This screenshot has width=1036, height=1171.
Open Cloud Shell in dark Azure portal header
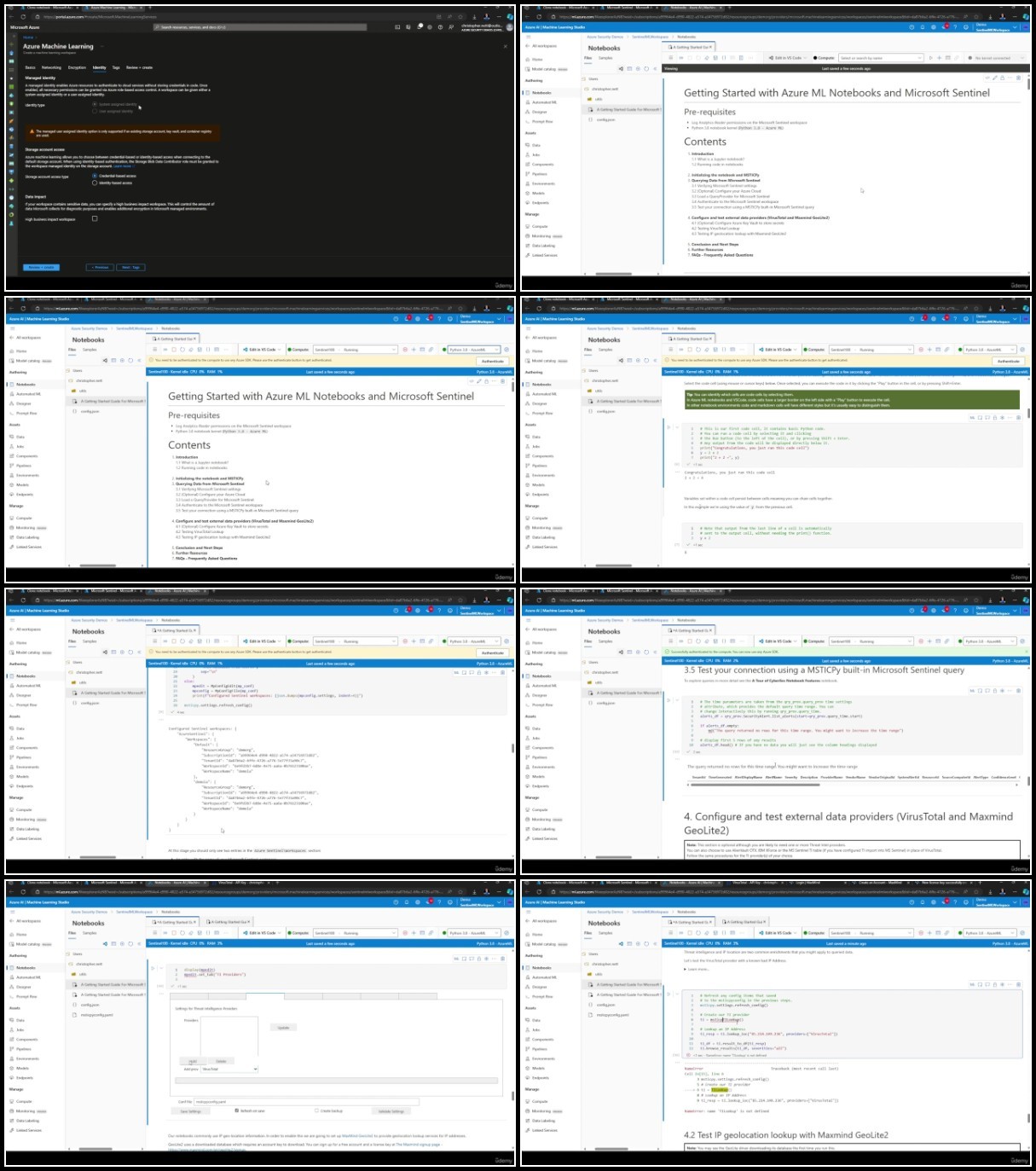397,27
